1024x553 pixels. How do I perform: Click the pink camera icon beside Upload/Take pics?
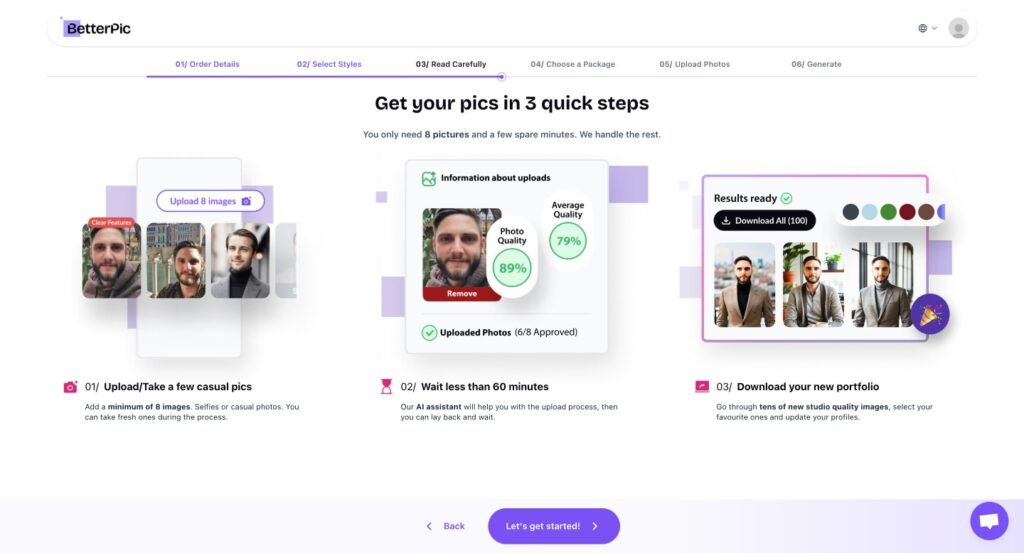(70, 387)
